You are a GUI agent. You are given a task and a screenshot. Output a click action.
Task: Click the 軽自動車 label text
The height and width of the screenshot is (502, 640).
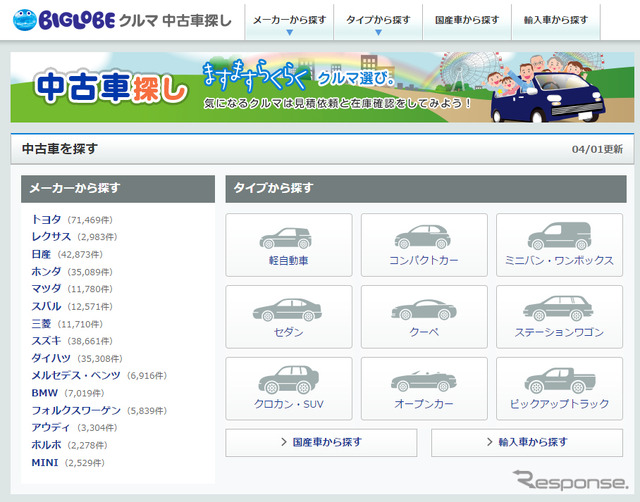289,260
